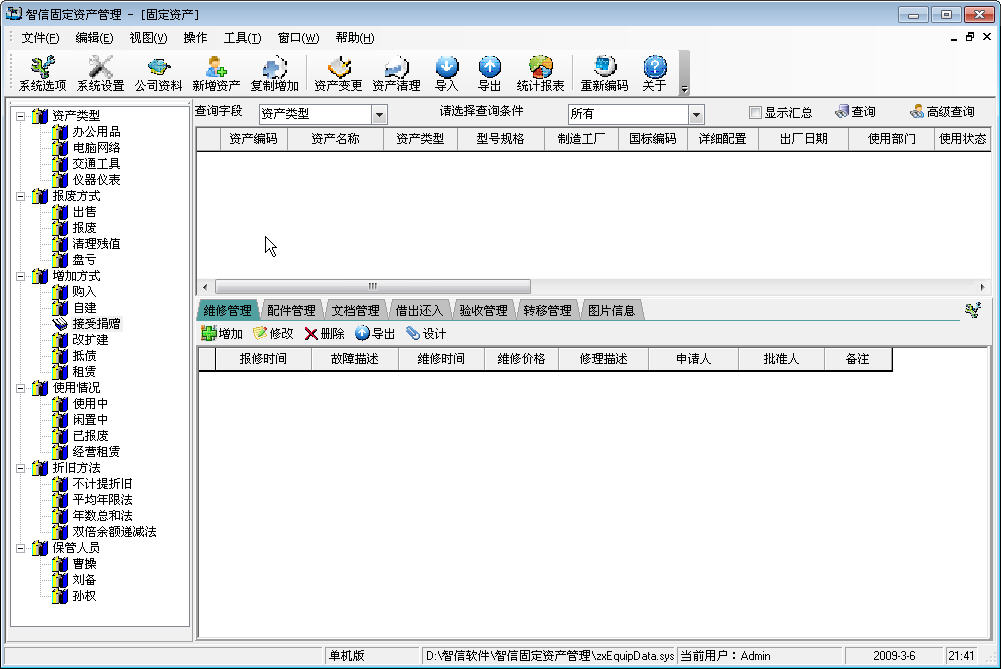
Task: Collapse the 保管人员 tree node
Action: (x=20, y=548)
